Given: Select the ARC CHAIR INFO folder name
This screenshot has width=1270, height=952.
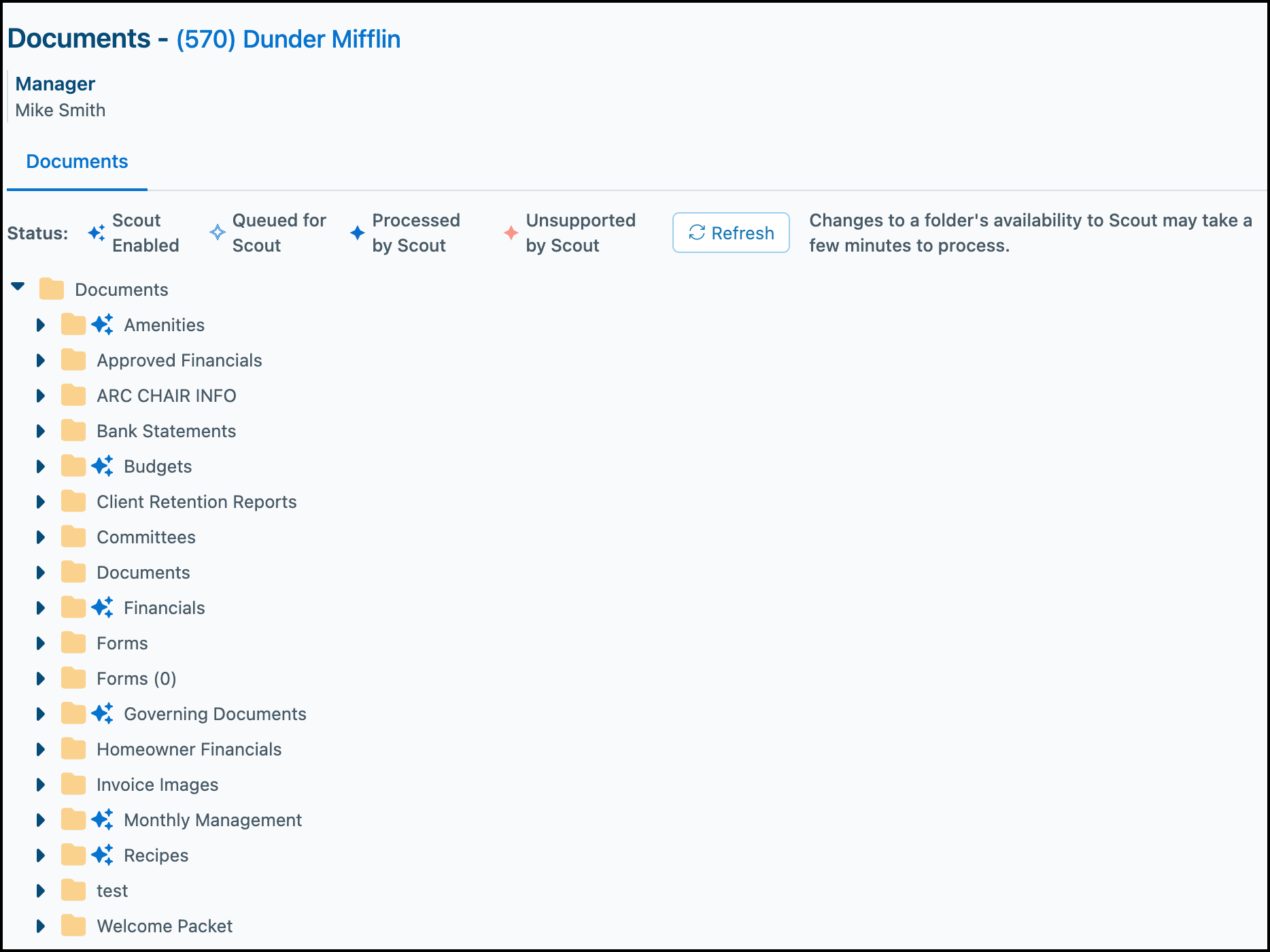Looking at the screenshot, I should 167,396.
